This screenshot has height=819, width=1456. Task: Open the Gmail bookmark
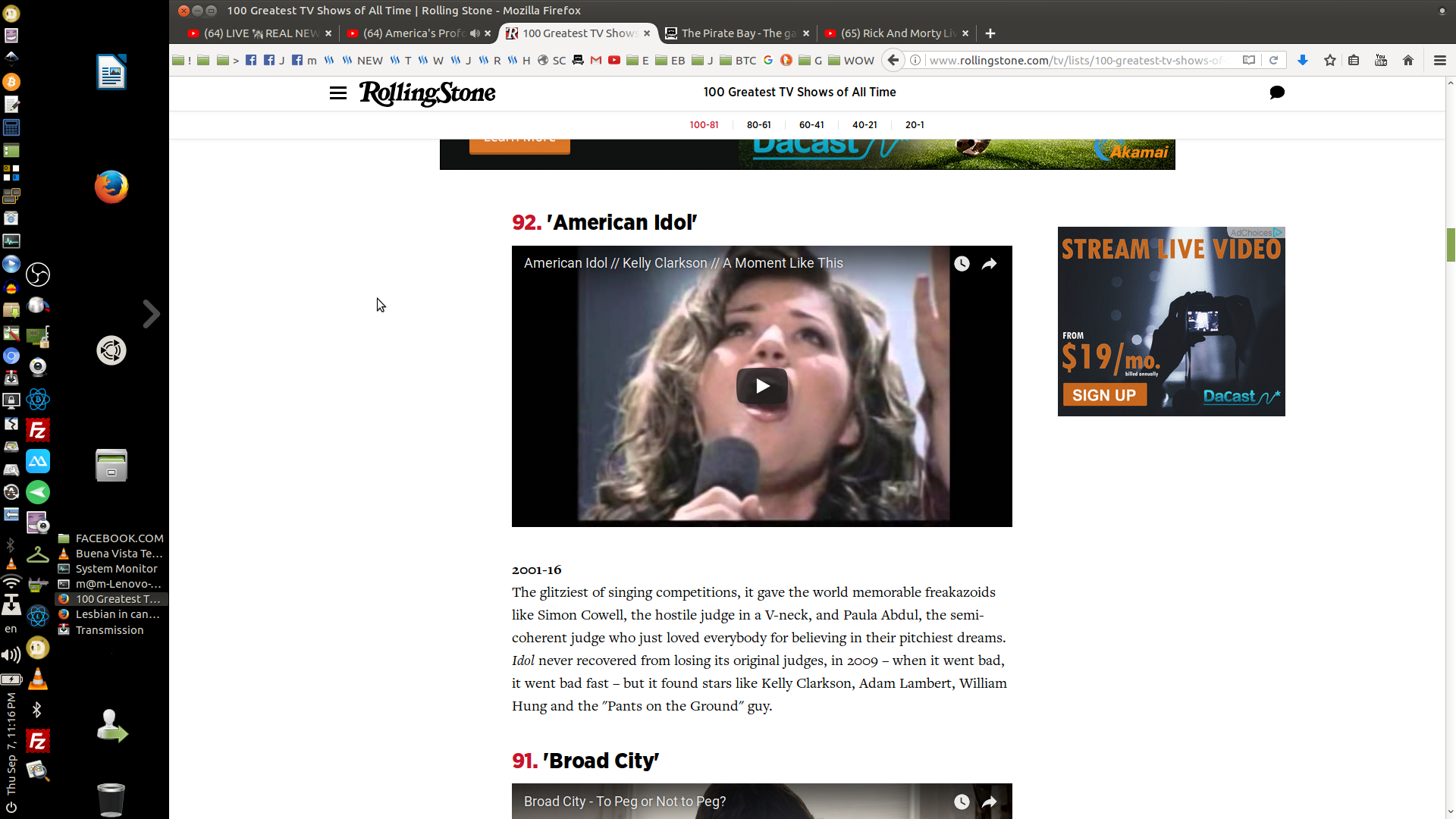click(596, 60)
